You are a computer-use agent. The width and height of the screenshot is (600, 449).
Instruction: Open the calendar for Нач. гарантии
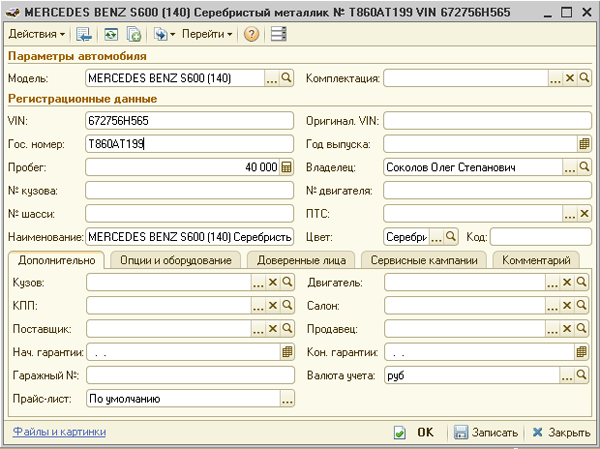tap(287, 352)
